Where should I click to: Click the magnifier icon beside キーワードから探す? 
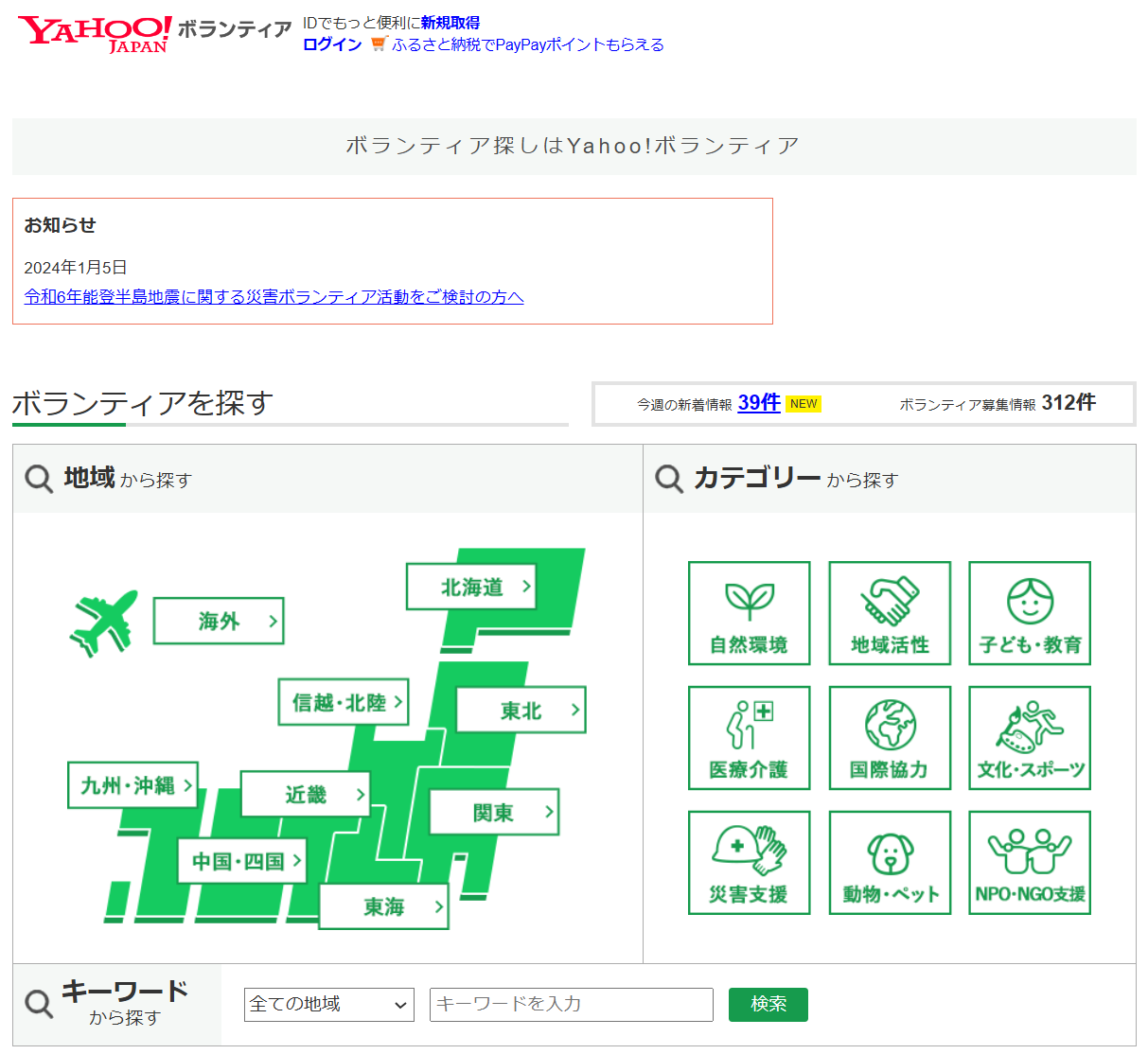click(39, 1004)
